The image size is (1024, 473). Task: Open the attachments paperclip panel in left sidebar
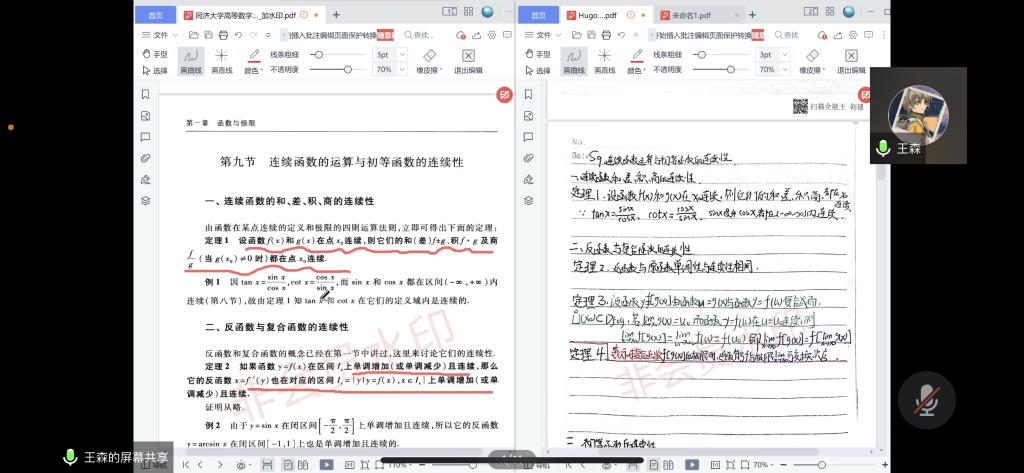tap(146, 158)
